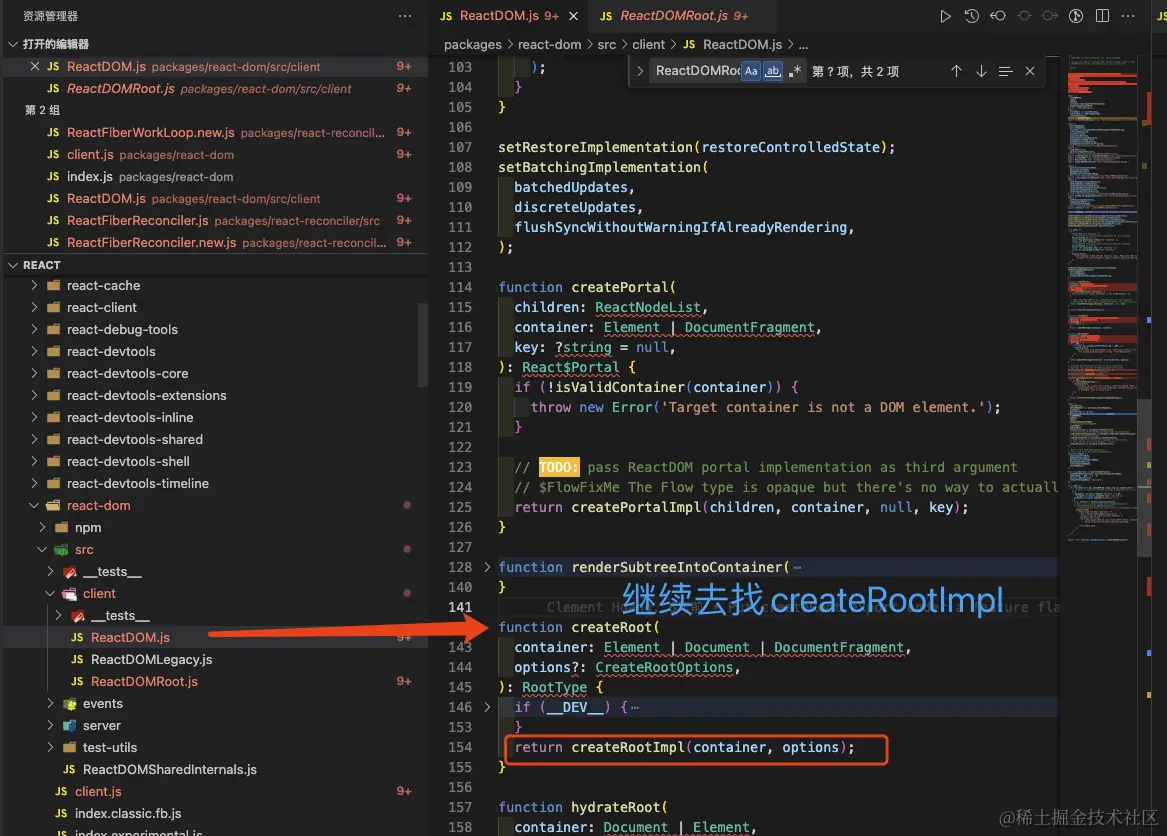Open ReactFiberWorkLoop.new.js from open editors
The width and height of the screenshot is (1167, 836).
(214, 133)
